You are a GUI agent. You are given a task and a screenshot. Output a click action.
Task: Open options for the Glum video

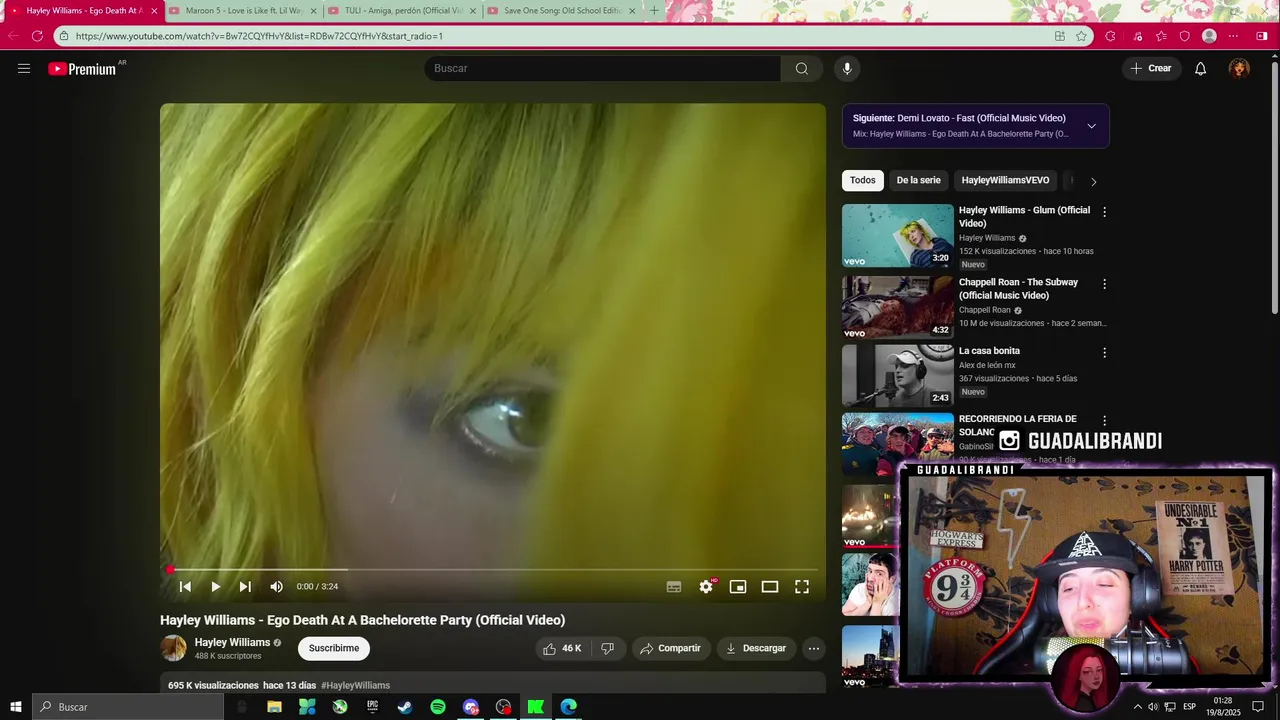[1104, 212]
